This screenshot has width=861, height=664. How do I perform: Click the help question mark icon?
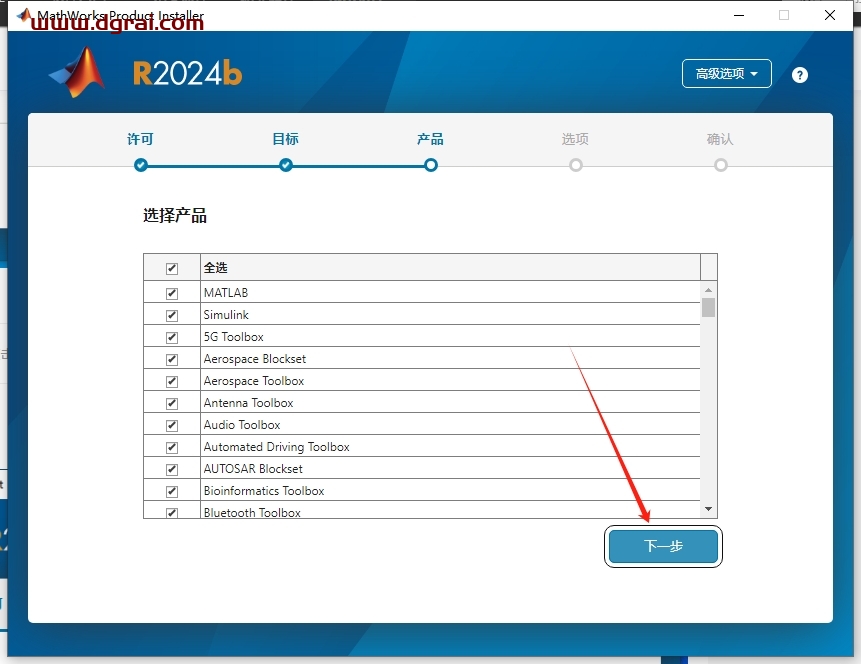799,75
